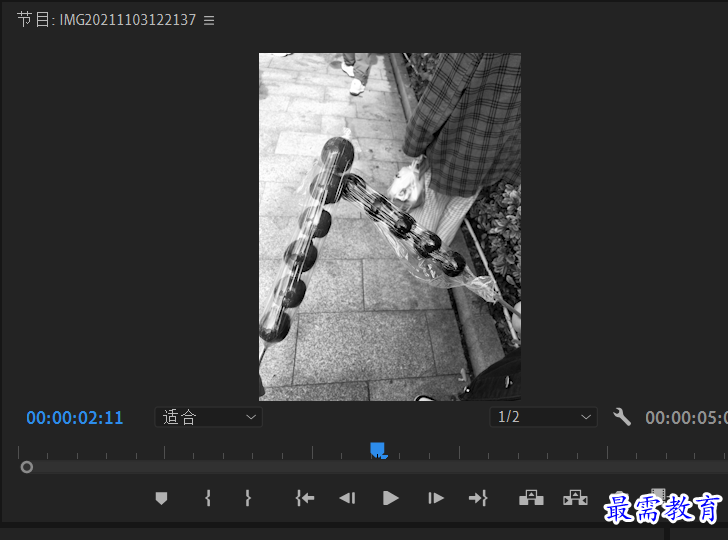Open the playback resolution dropdown showing 1/2
This screenshot has width=728, height=540.
(544, 417)
